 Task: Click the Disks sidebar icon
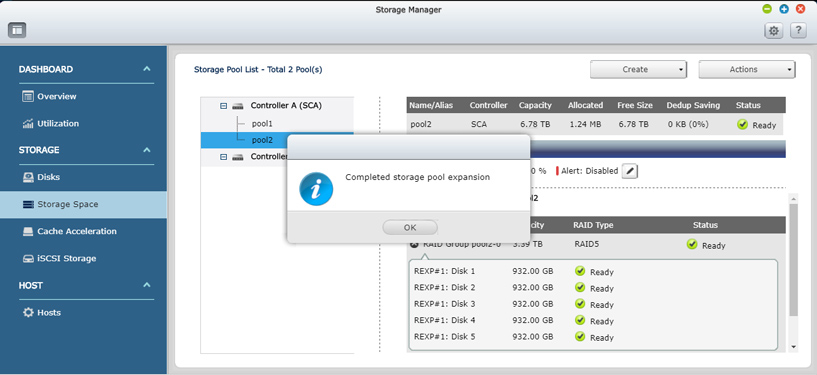coord(28,177)
